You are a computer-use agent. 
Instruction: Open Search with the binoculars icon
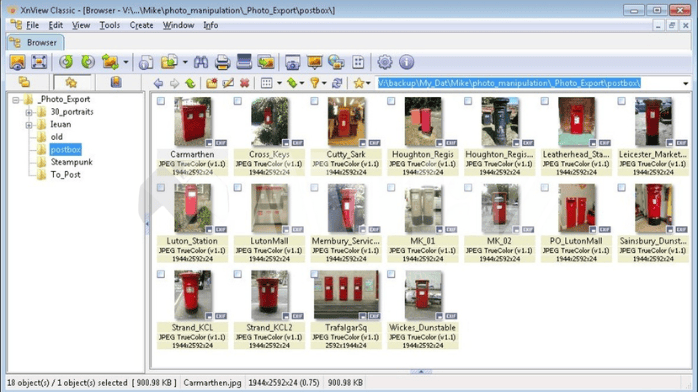201,62
